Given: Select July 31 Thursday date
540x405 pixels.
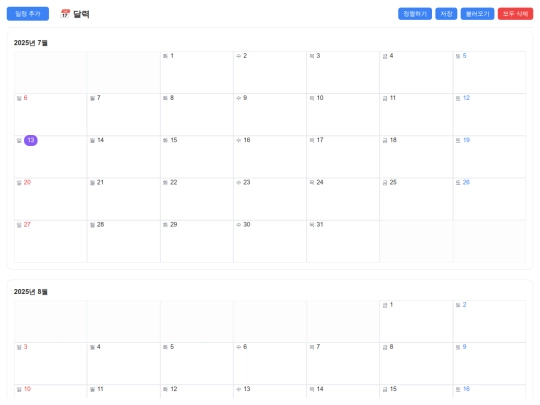Looking at the screenshot, I should (x=320, y=225).
